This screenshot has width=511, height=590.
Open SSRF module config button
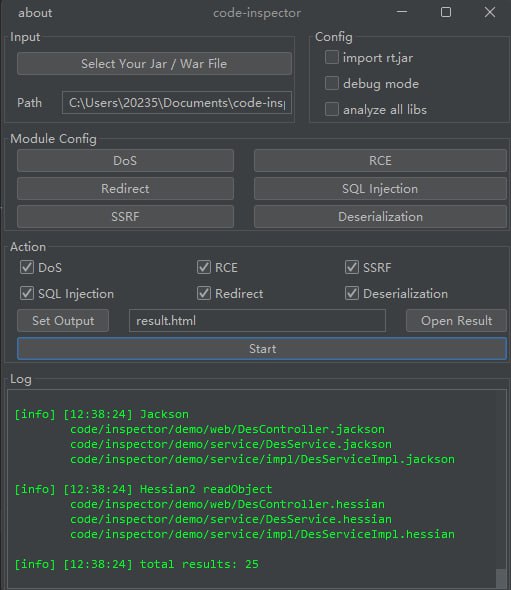click(x=125, y=216)
